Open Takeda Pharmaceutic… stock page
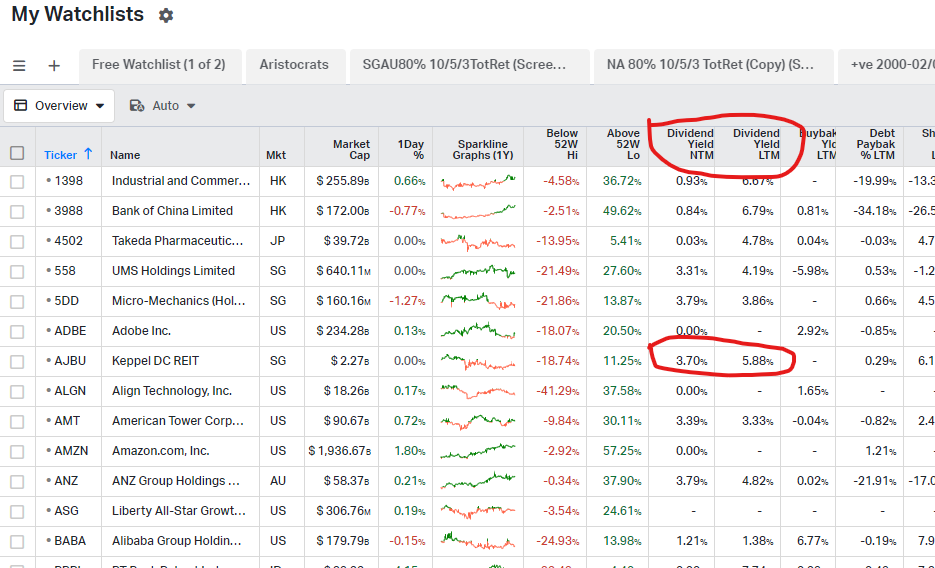The image size is (935, 568). pos(178,241)
